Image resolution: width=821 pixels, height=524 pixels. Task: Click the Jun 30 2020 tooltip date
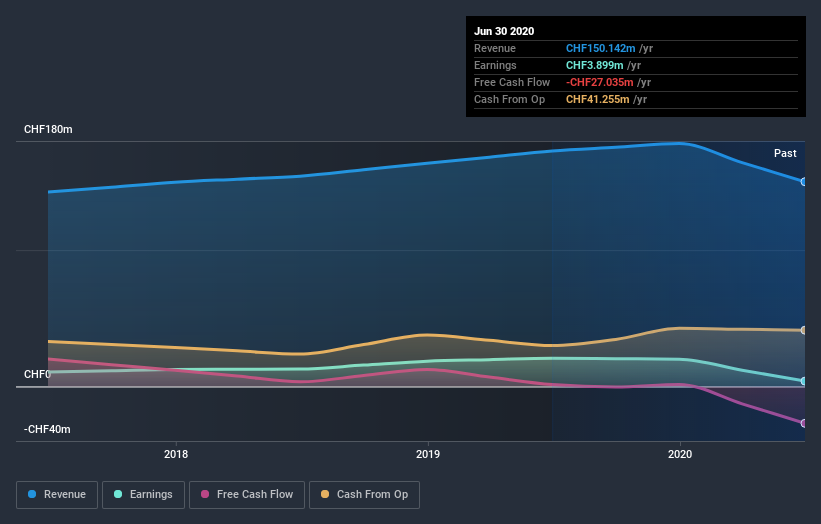[x=504, y=31]
